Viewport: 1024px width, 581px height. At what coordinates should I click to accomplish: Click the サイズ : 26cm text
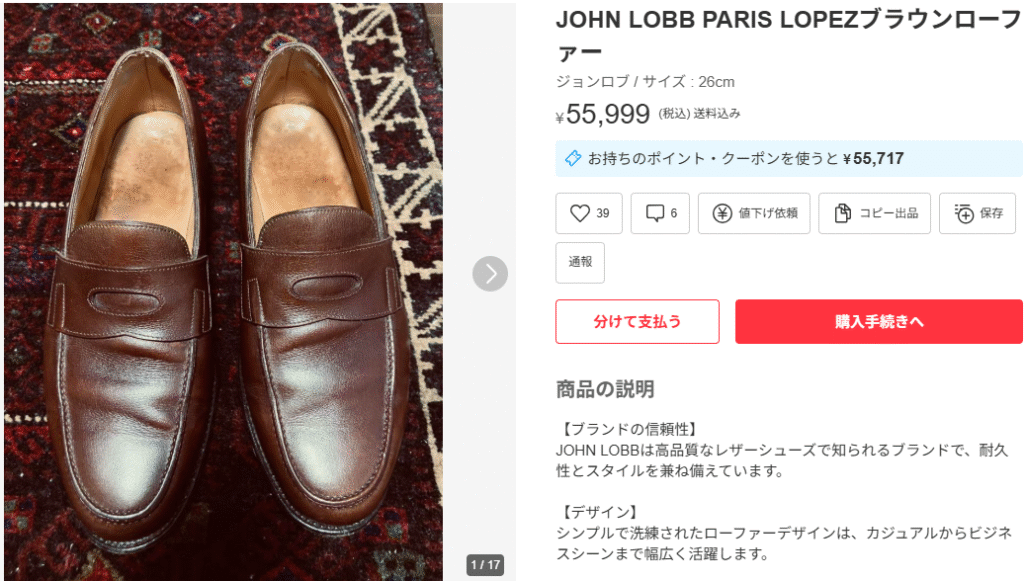click(688, 82)
